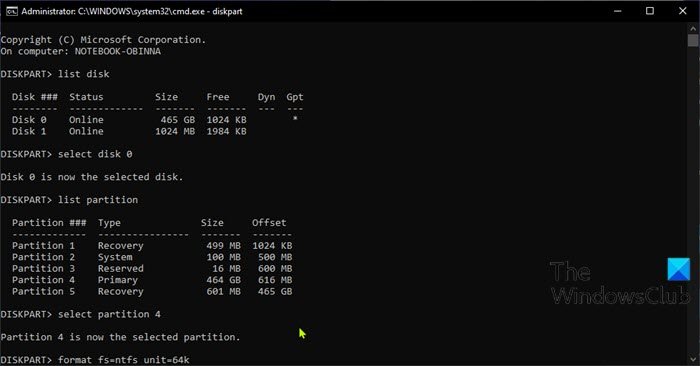Screen dimensions: 700x366
Task: Click the 'On computer: NOTEBOOK-OBINNA' line
Action: tap(80, 51)
